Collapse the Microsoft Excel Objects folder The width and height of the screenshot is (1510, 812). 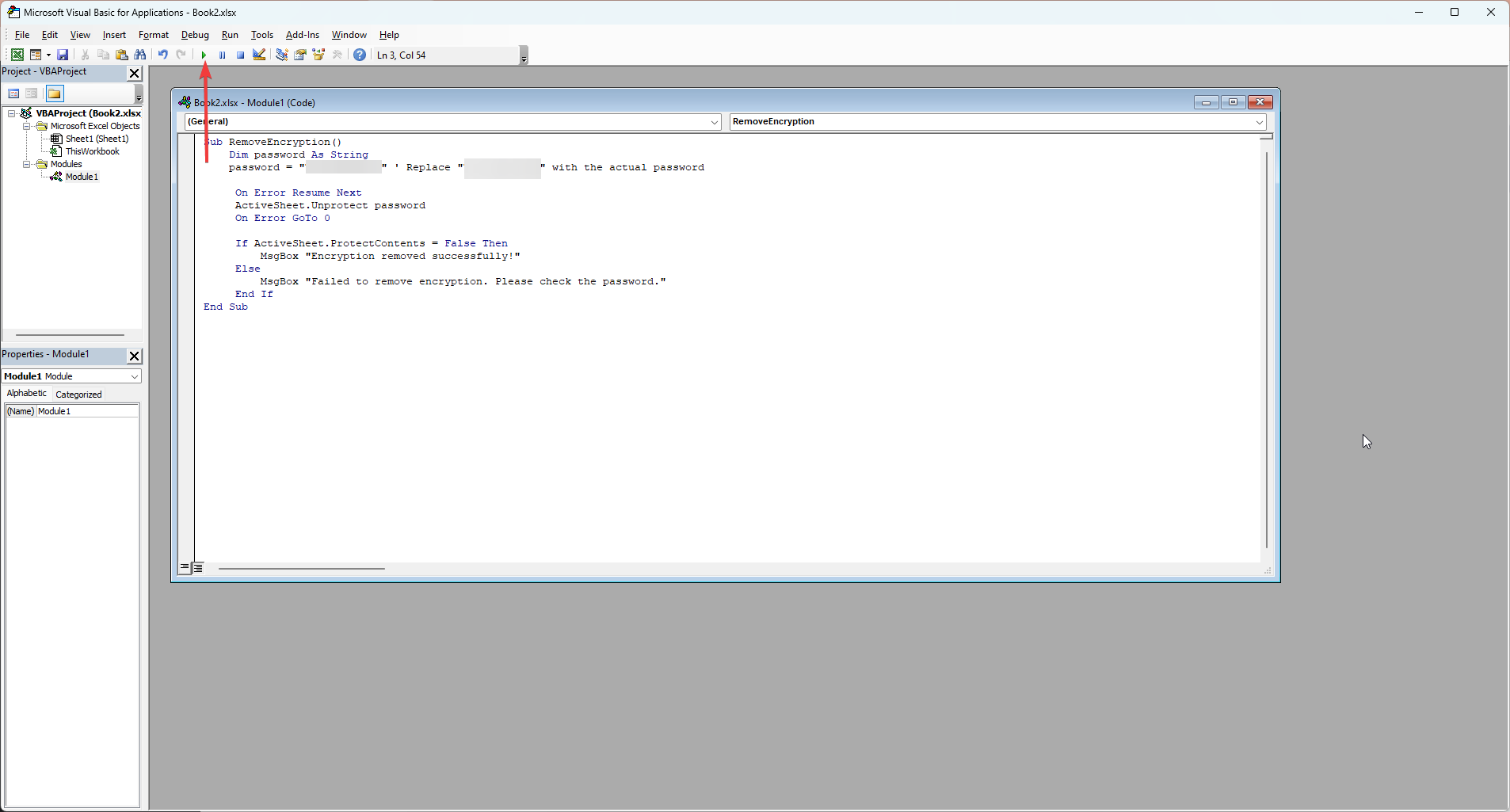(x=26, y=126)
